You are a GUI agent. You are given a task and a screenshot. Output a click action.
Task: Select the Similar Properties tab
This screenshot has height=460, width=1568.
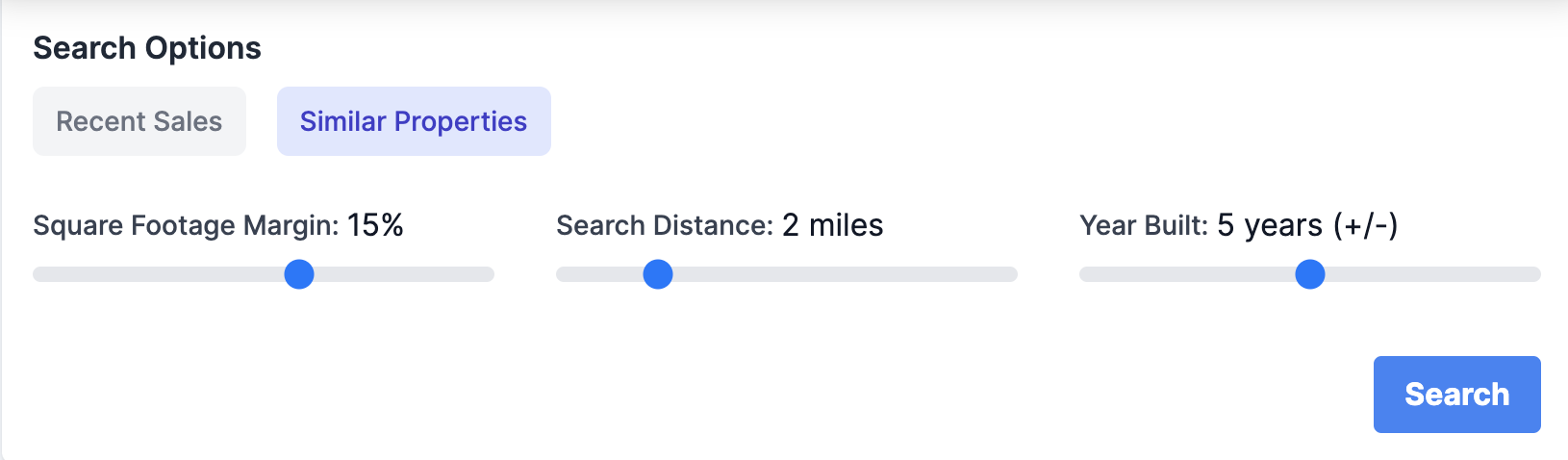pyautogui.click(x=414, y=121)
